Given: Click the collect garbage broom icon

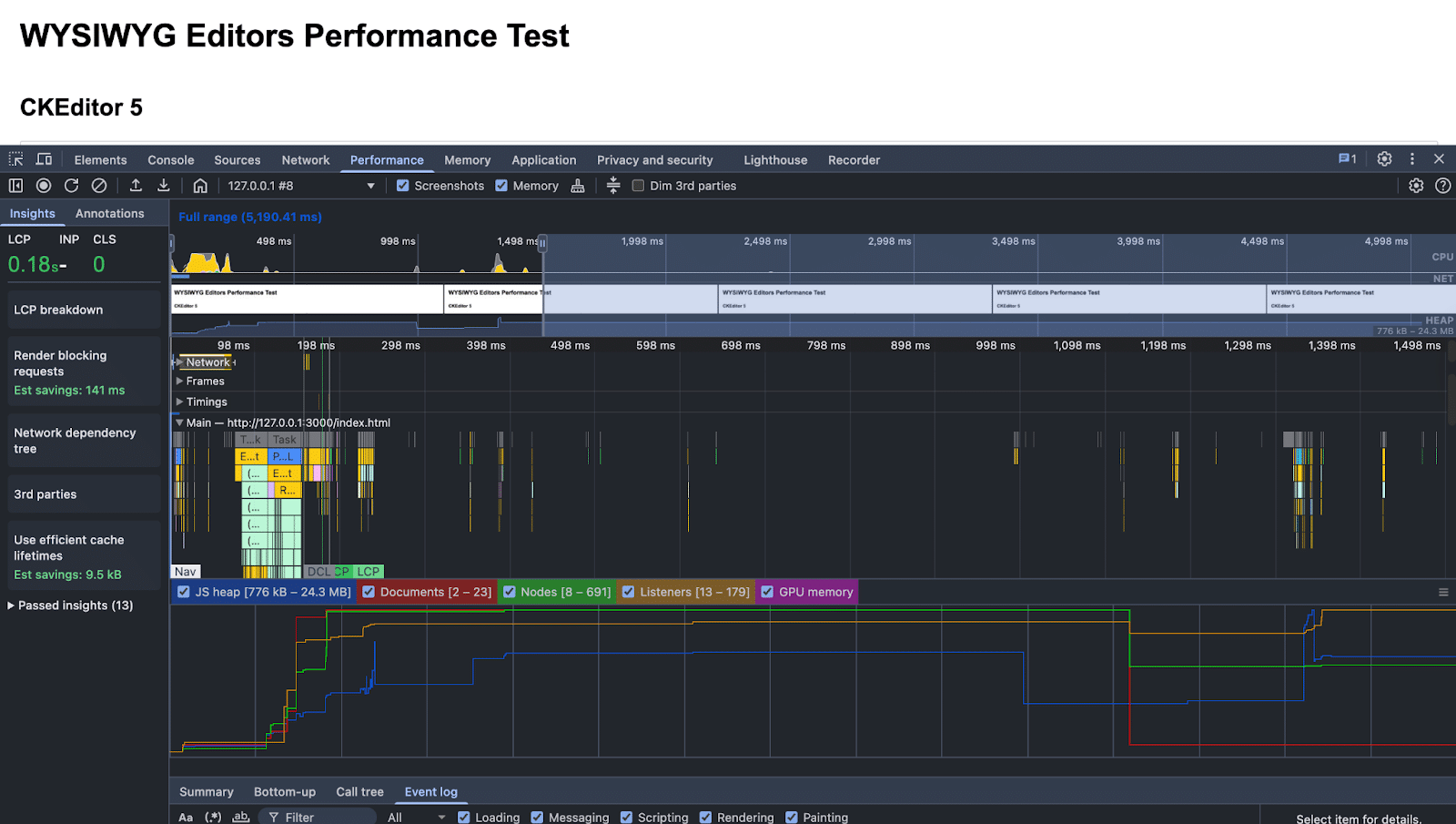Looking at the screenshot, I should (x=578, y=186).
